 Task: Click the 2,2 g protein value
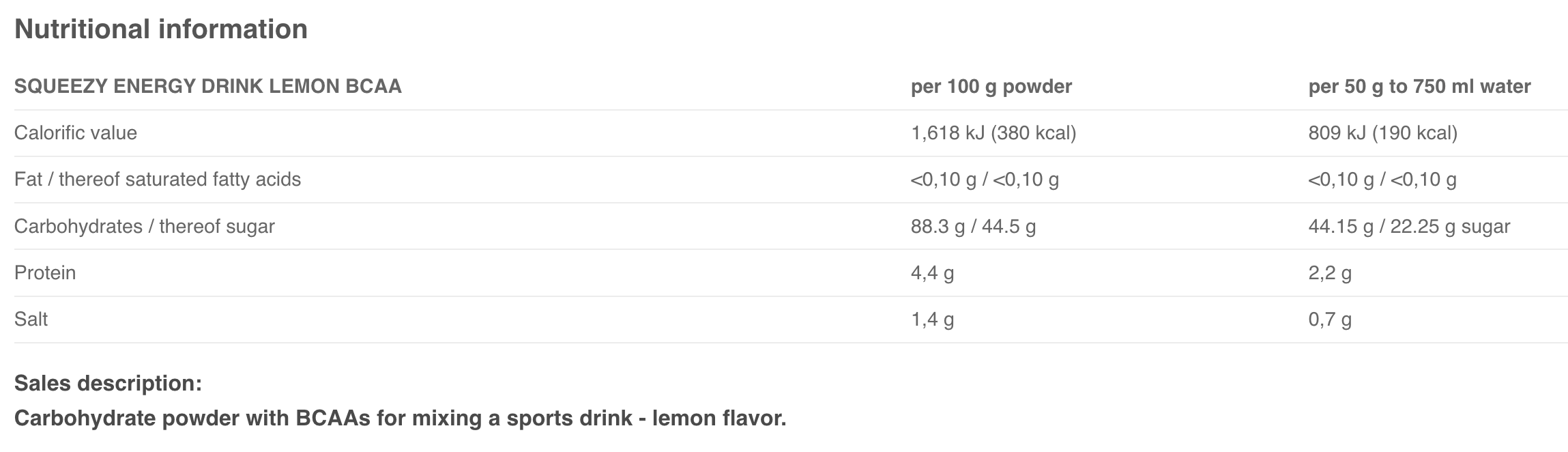(1329, 273)
